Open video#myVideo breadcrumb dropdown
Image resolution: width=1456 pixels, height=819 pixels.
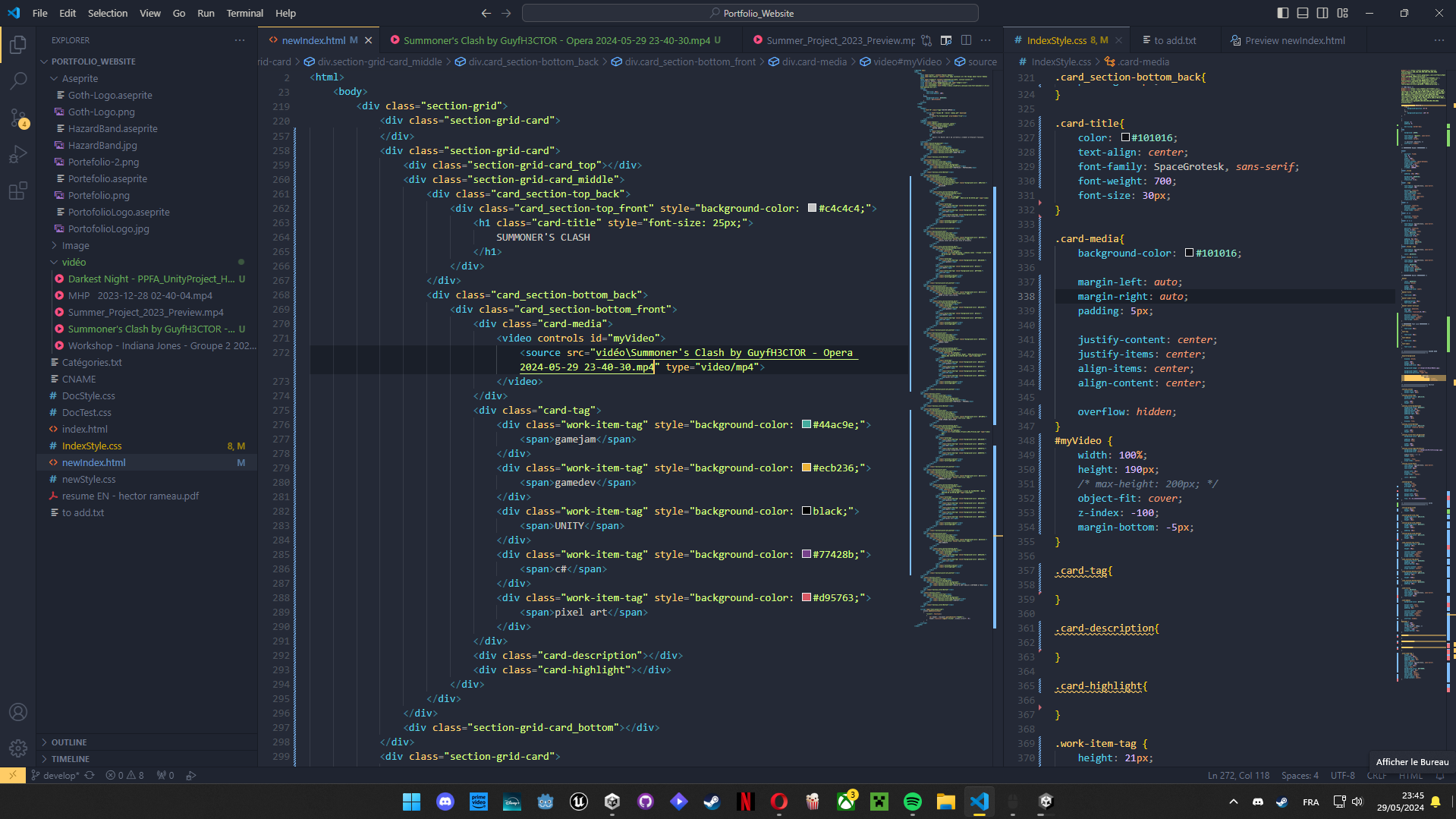(907, 61)
